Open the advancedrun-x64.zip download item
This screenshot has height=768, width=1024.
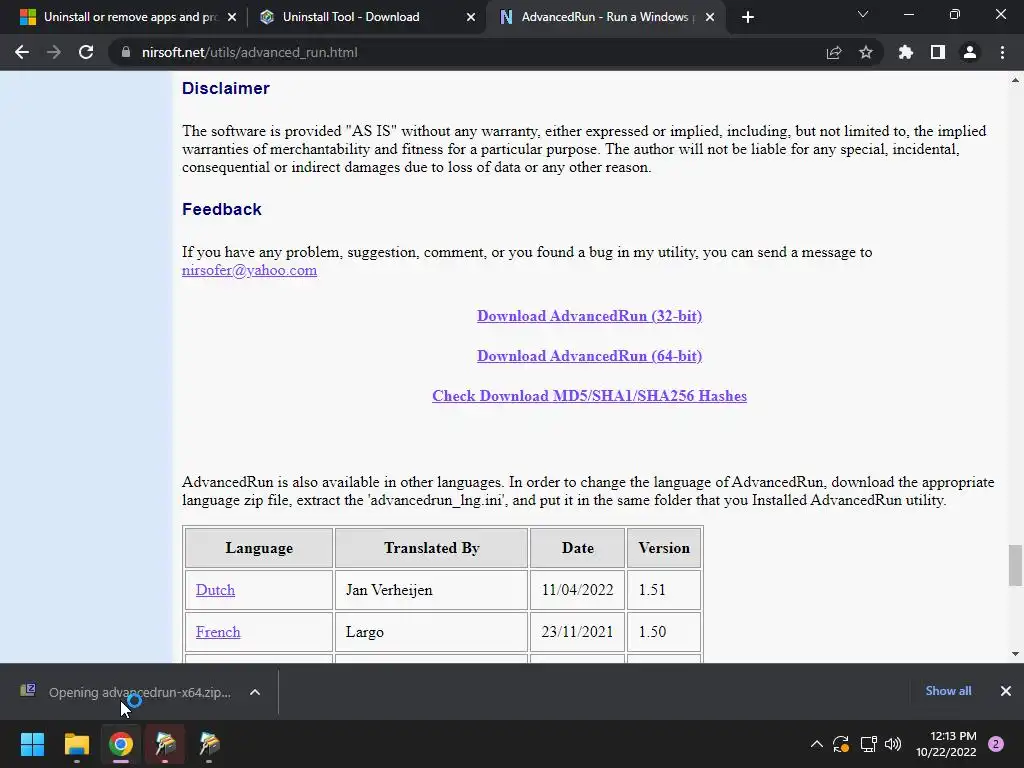point(125,692)
